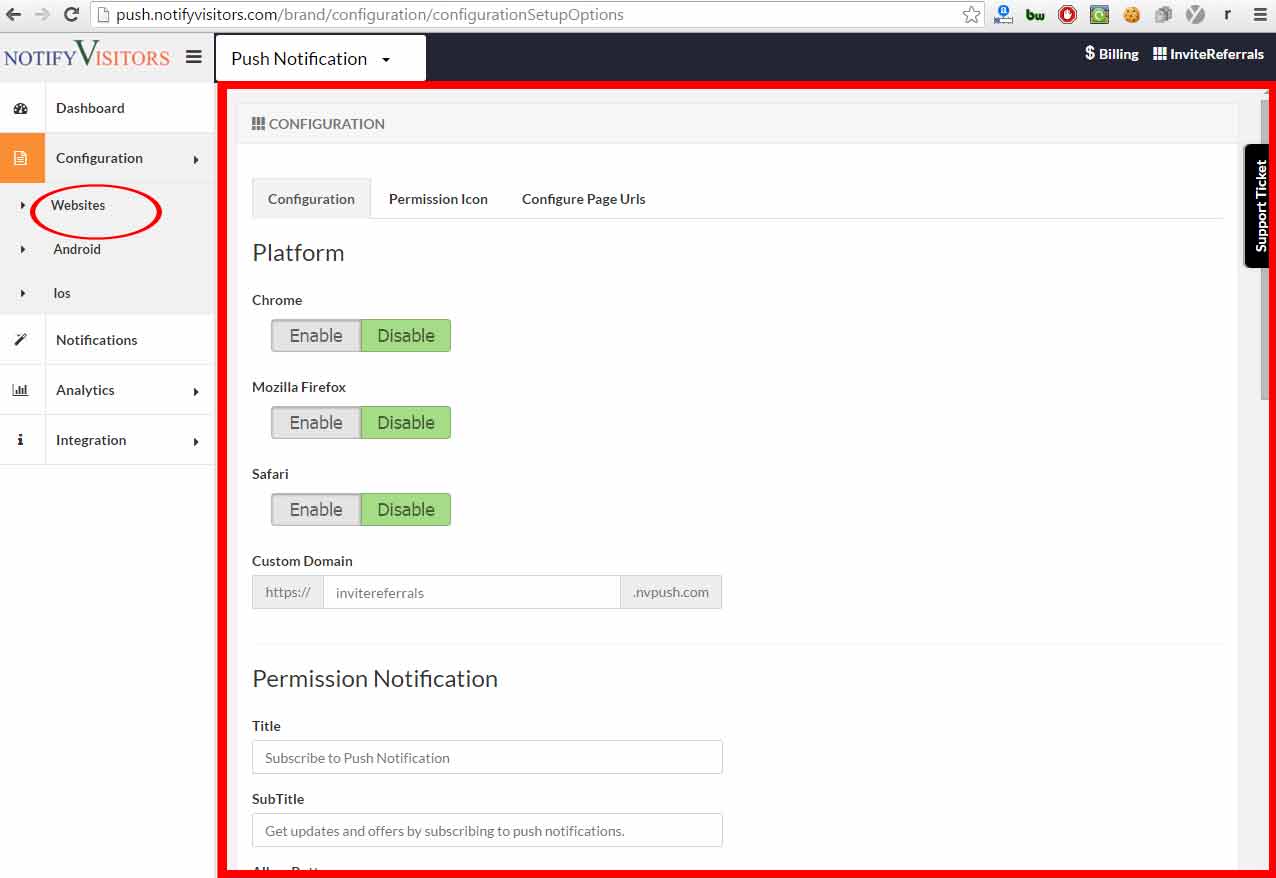Image resolution: width=1276 pixels, height=878 pixels.
Task: Click the Custom Domain text field
Action: tap(470, 592)
